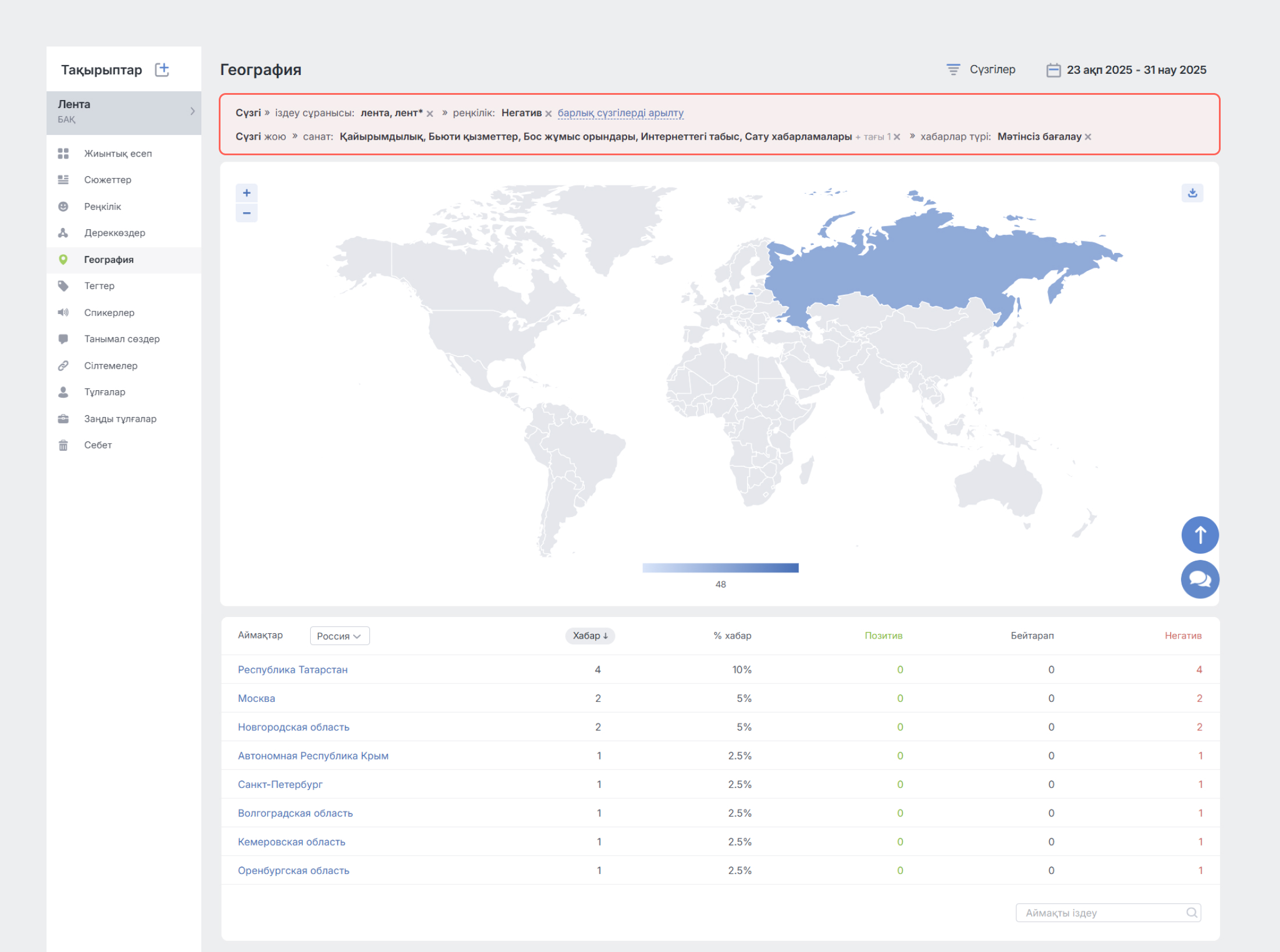Click the scroll to top arrow button
The width and height of the screenshot is (1280, 952).
tap(1200, 535)
